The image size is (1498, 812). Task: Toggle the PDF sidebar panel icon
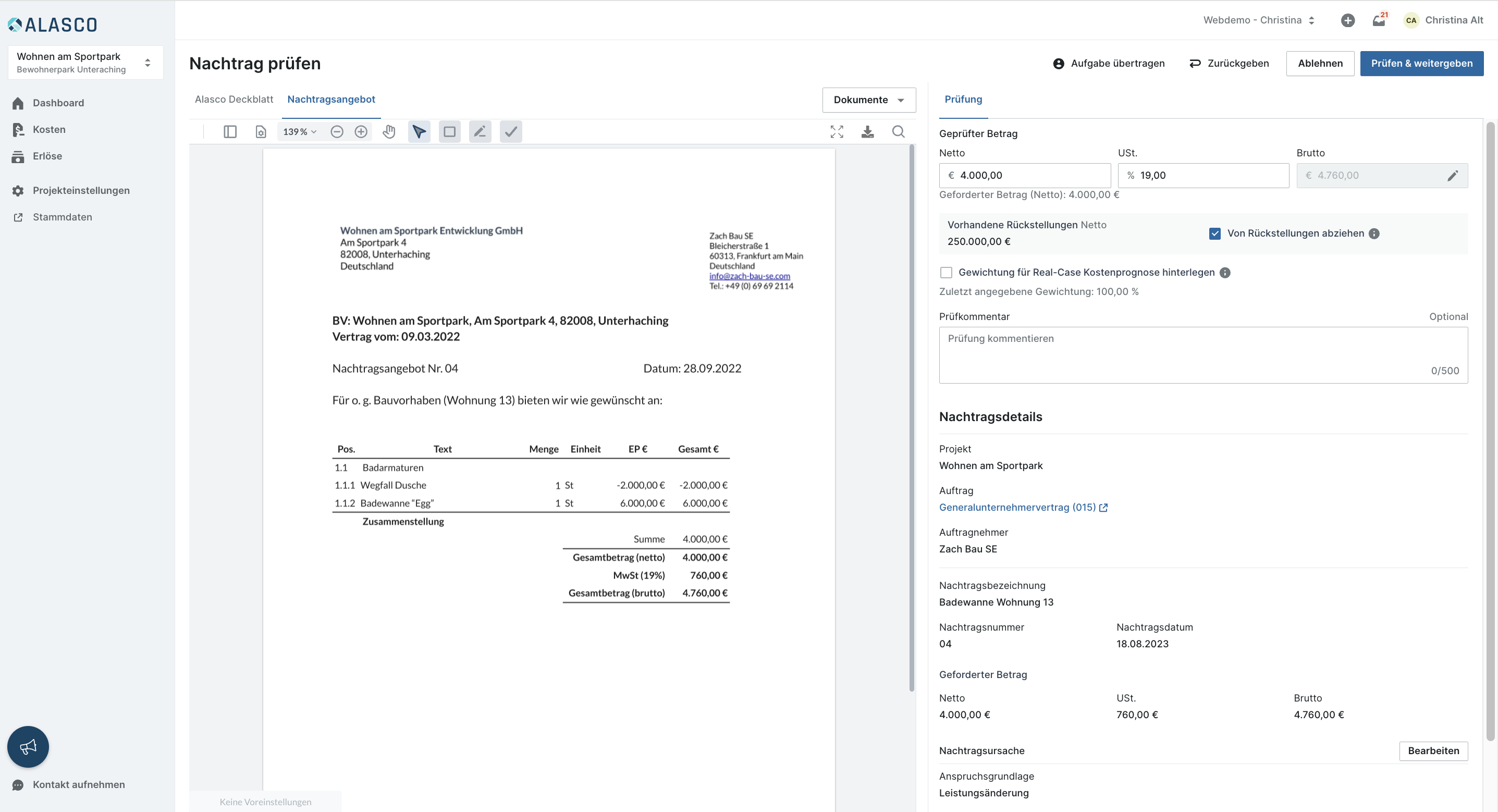[x=230, y=131]
